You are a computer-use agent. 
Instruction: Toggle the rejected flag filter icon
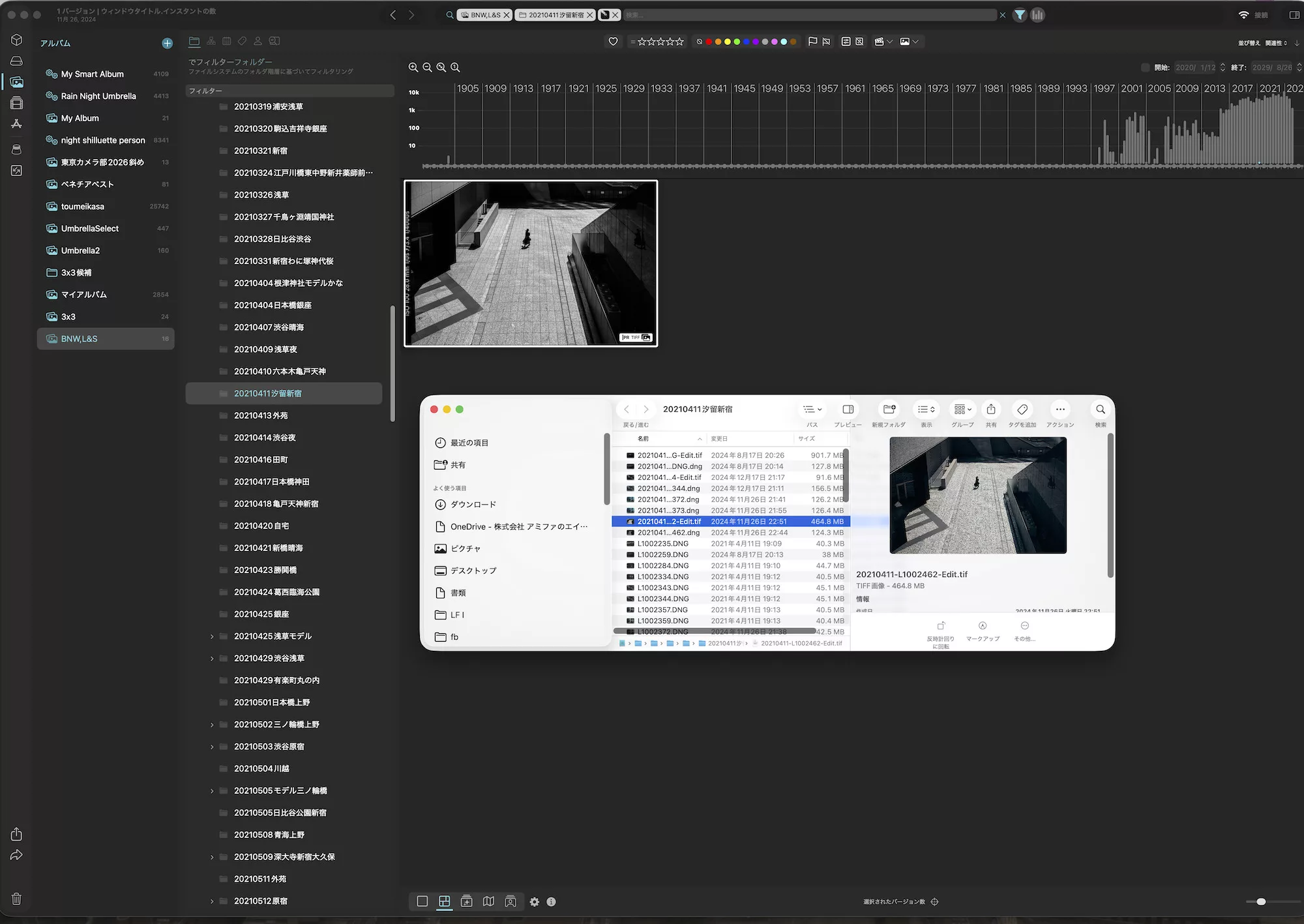[826, 41]
